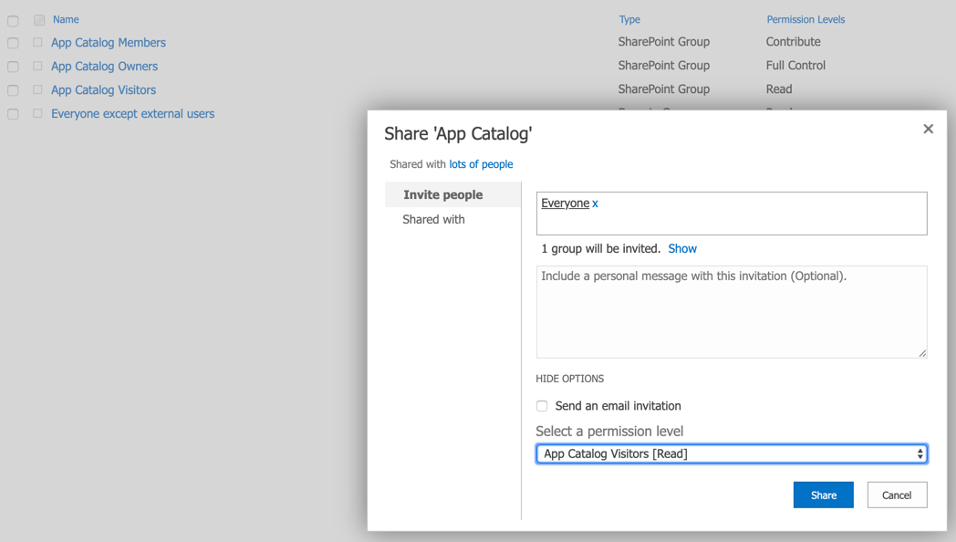Click SharePoint Group type in Visitors row
The height and width of the screenshot is (542, 956).
click(664, 89)
